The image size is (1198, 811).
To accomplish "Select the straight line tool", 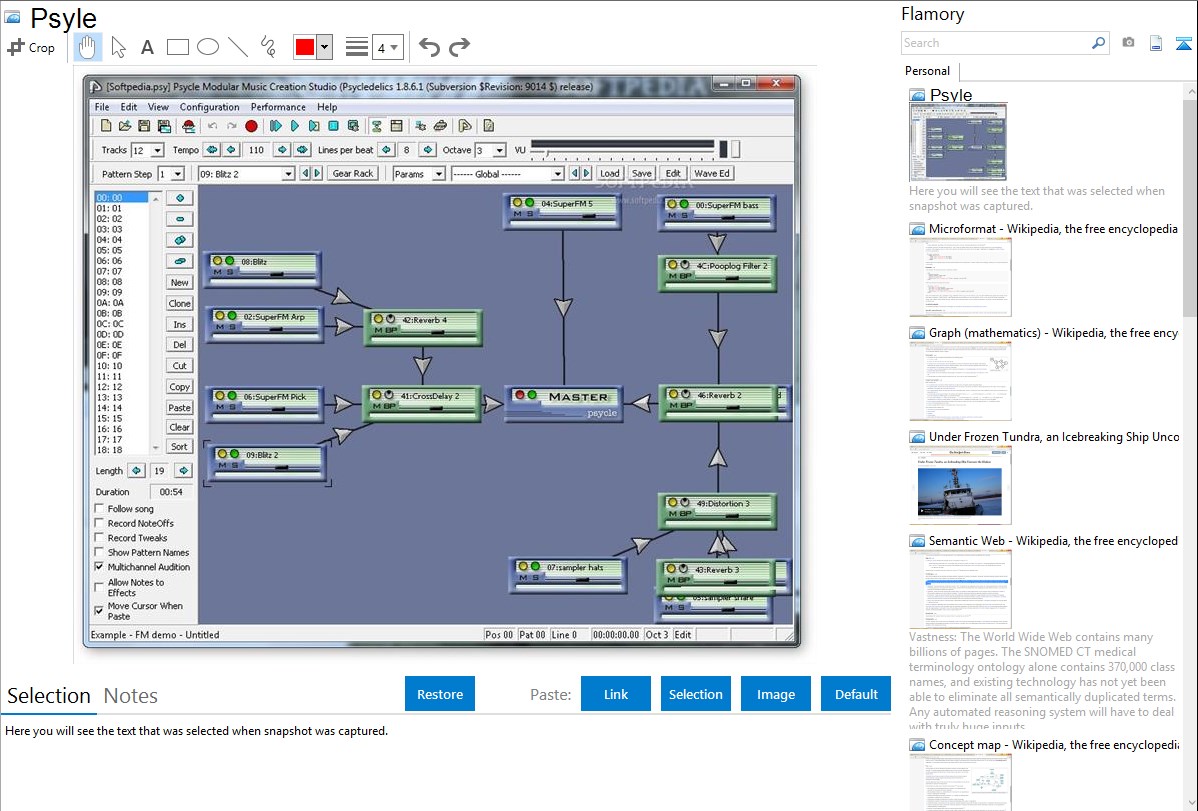I will [238, 47].
